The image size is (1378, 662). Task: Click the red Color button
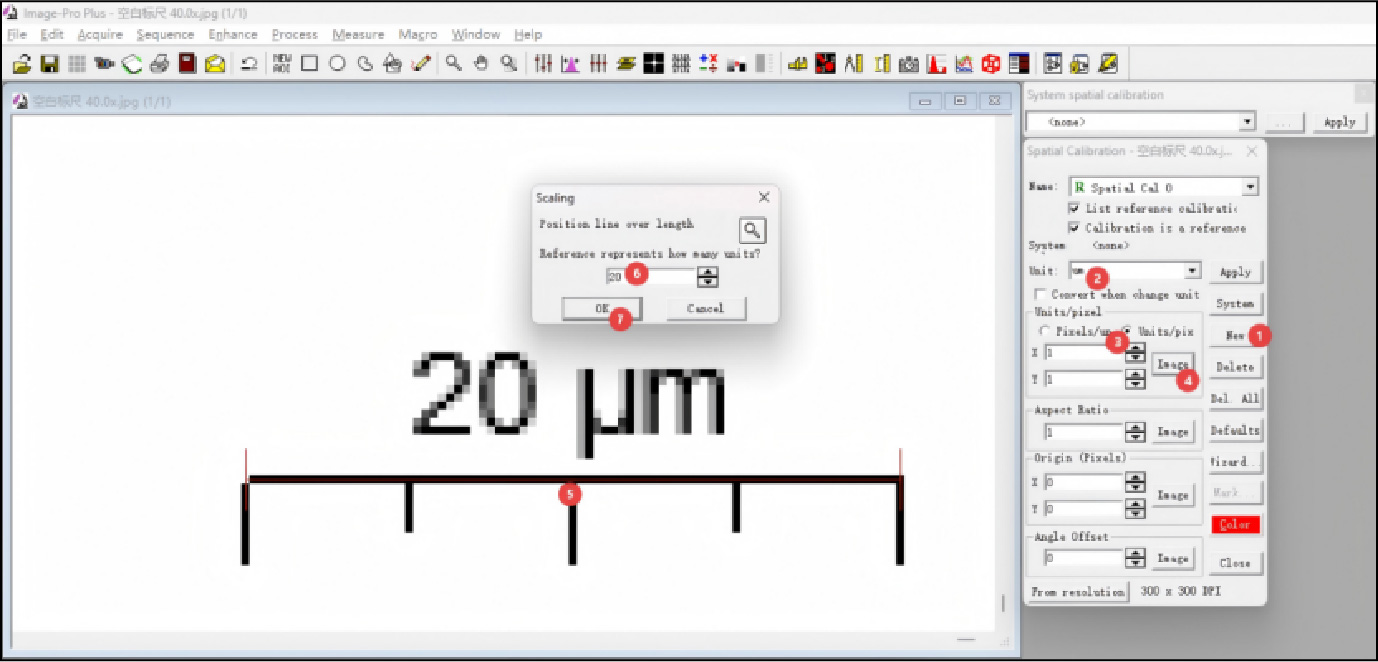(1235, 525)
